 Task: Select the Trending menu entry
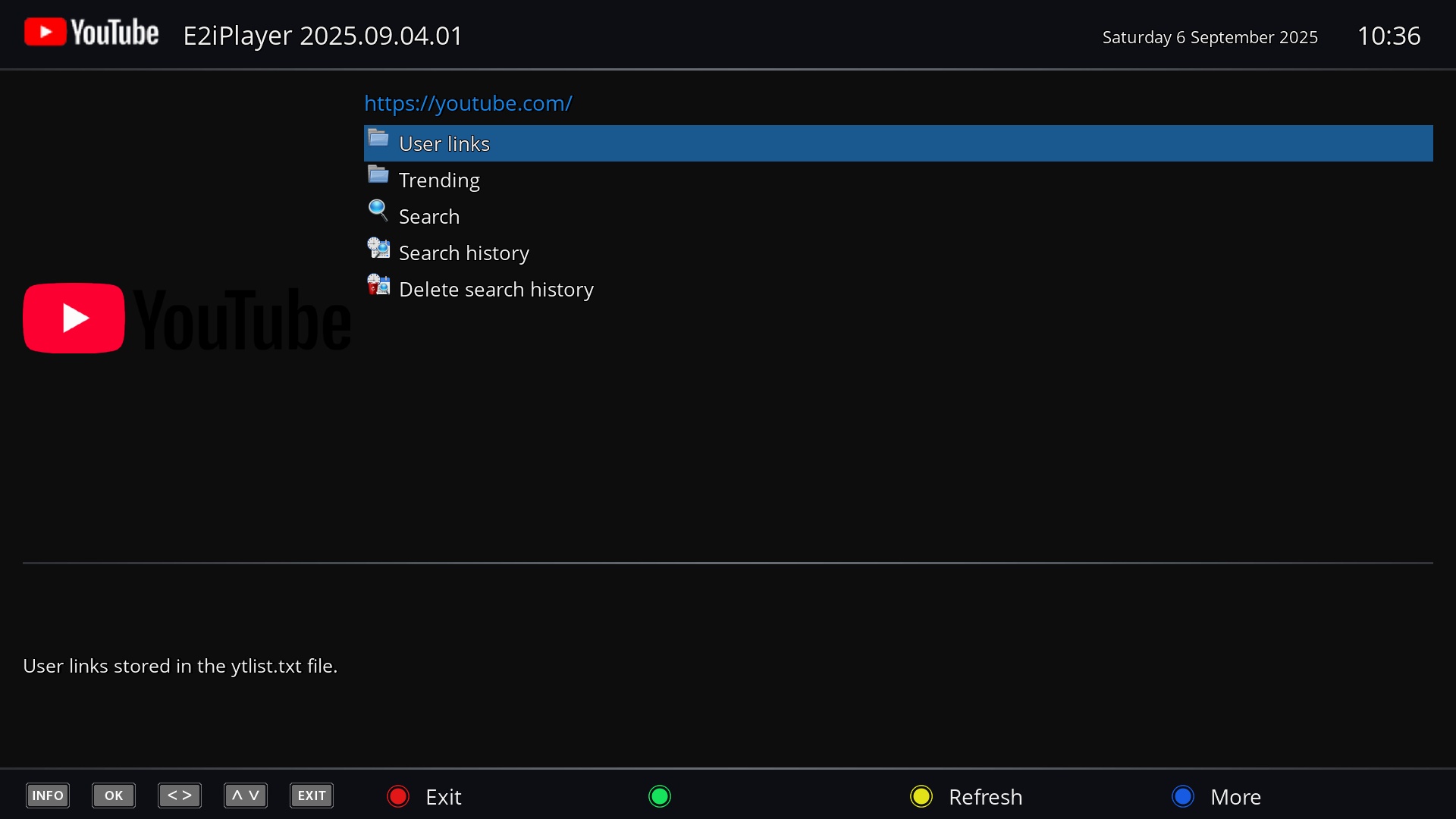[438, 180]
